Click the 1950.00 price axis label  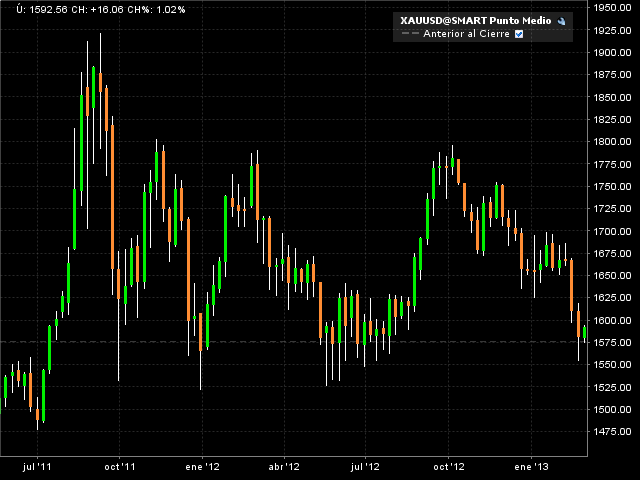click(x=612, y=8)
